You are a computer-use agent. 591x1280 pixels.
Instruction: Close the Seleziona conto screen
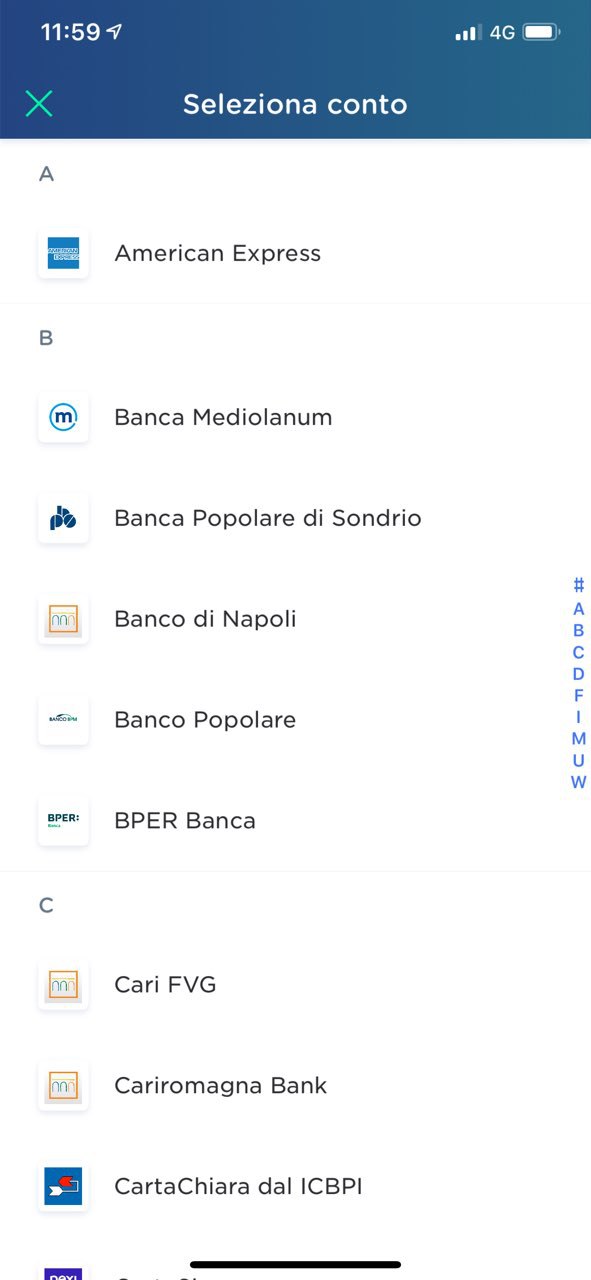pyautogui.click(x=39, y=104)
